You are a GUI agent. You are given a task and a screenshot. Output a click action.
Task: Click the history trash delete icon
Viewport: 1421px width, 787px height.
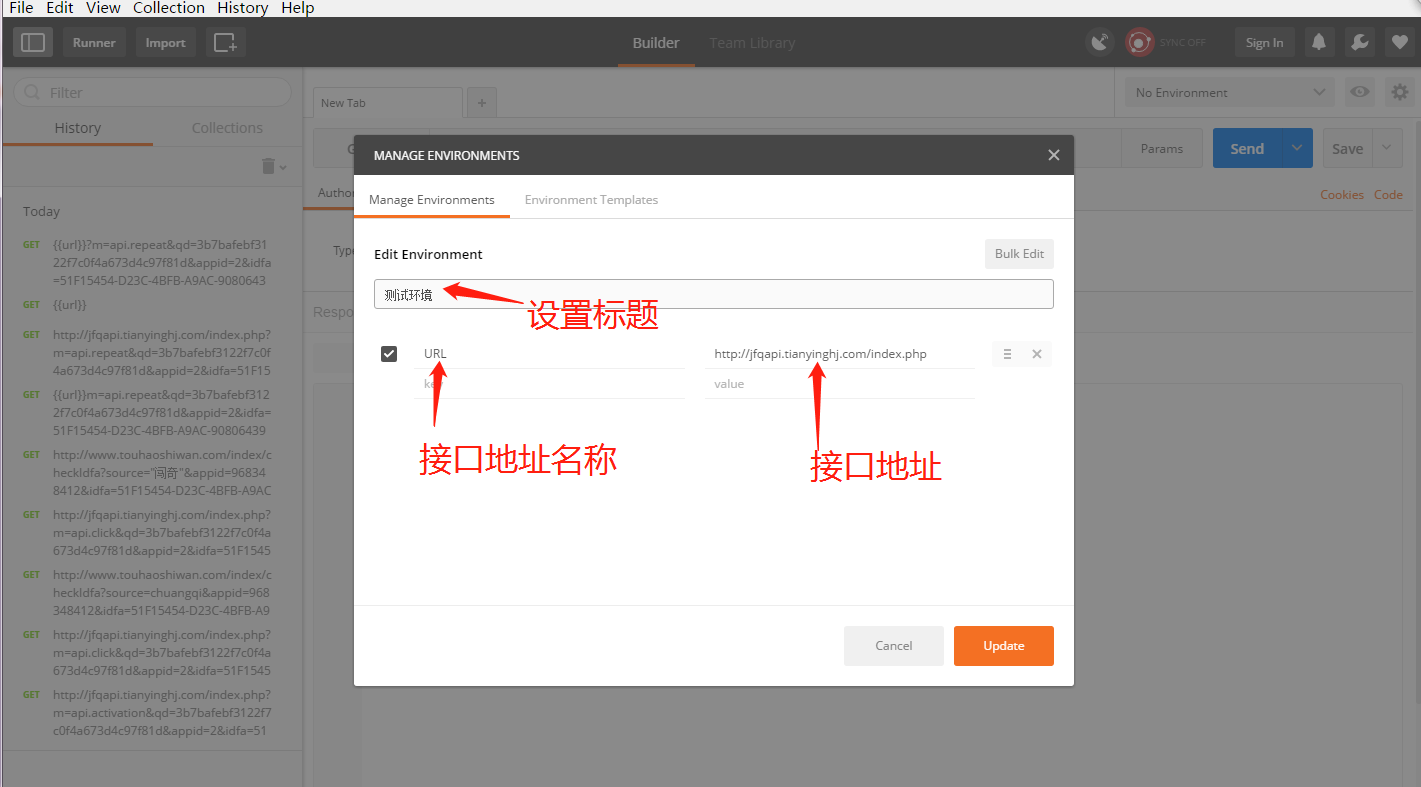pyautogui.click(x=268, y=166)
